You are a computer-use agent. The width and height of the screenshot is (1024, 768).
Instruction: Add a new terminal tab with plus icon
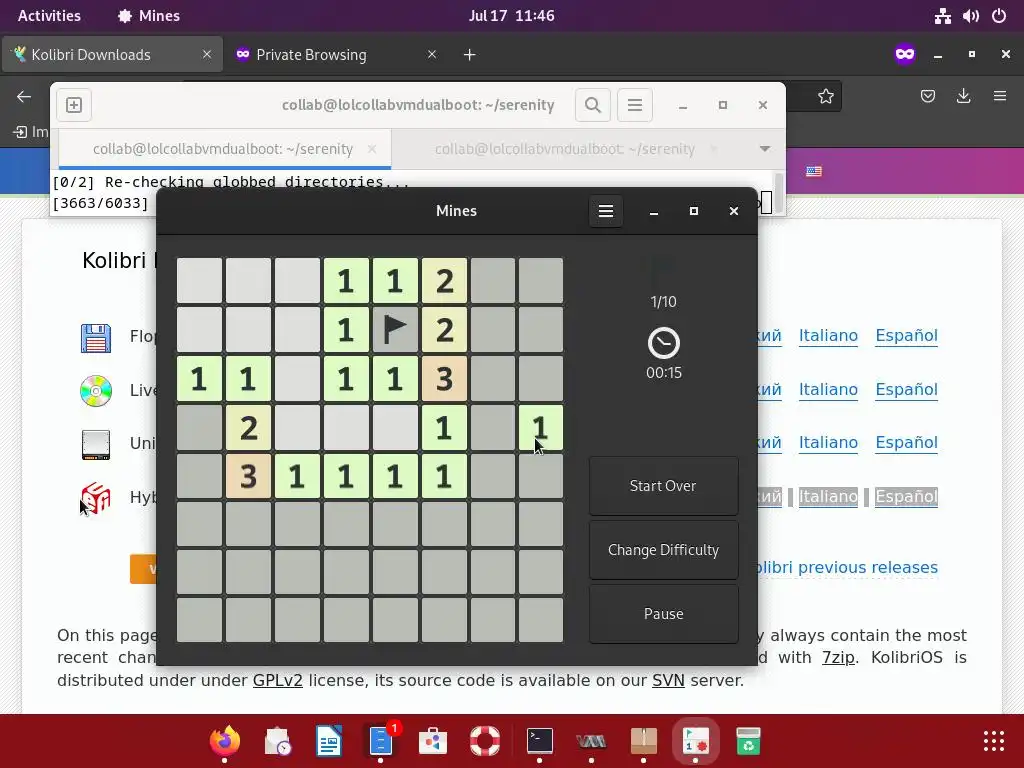pos(74,105)
